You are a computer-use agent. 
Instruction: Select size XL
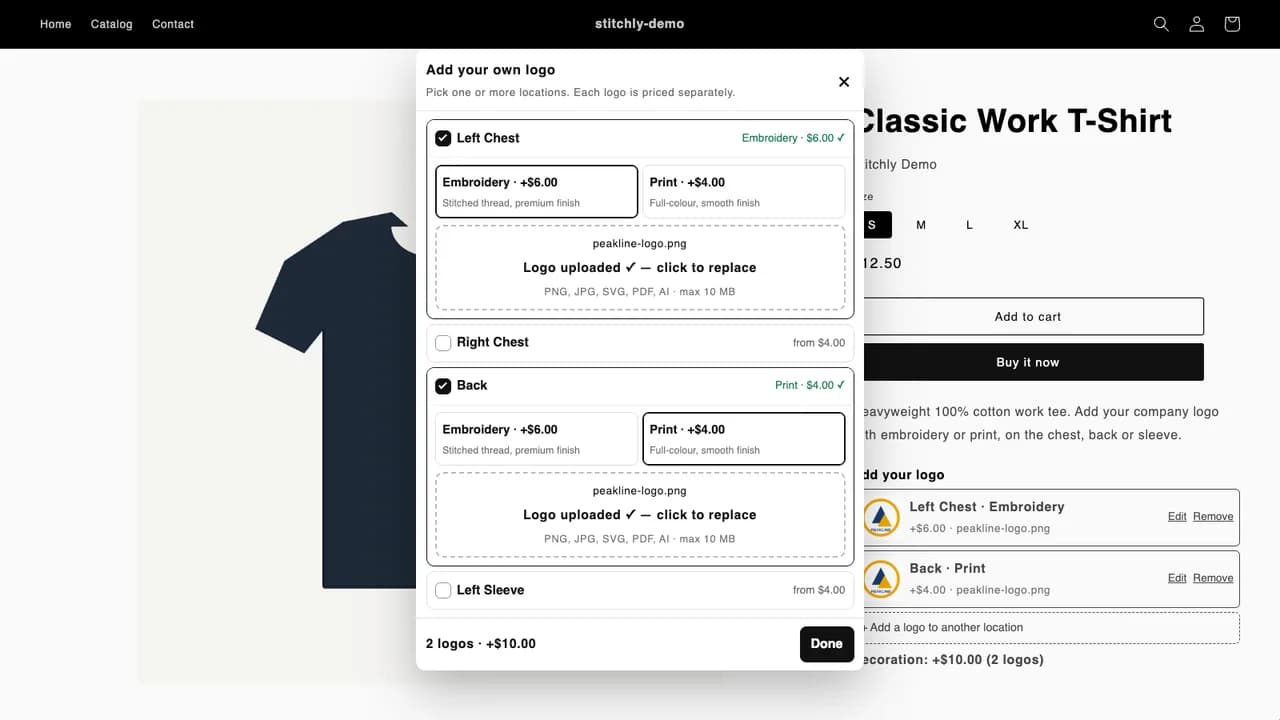1020,225
